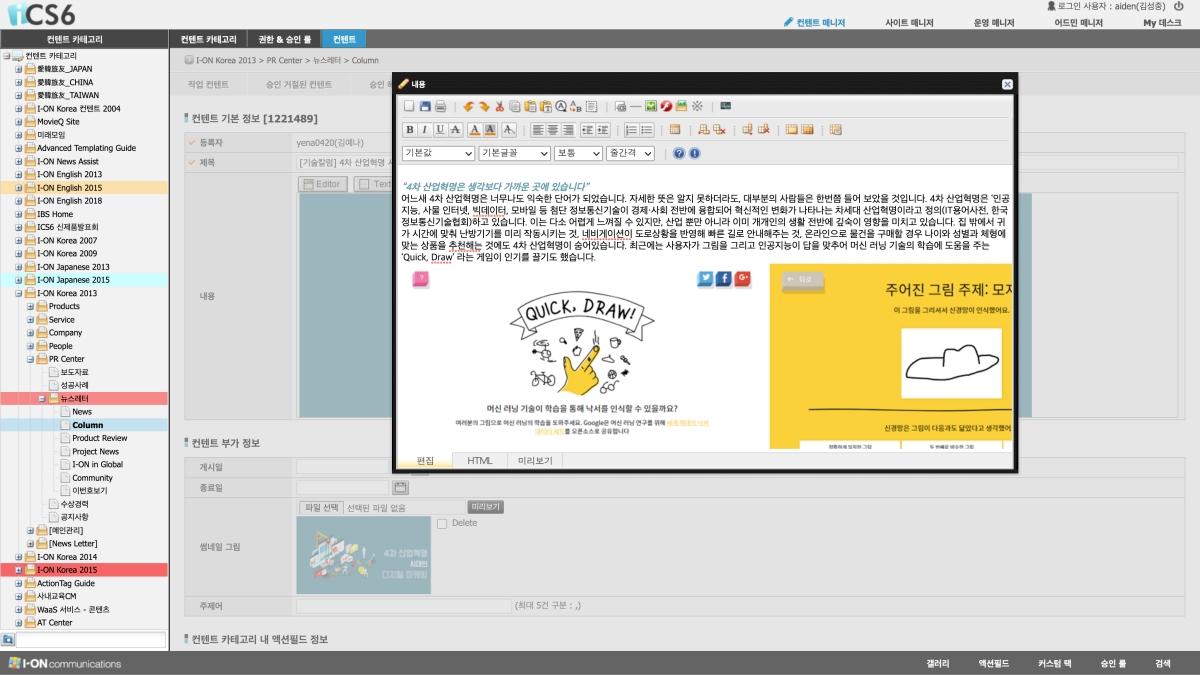Click the New document icon in editor toolbar
The width and height of the screenshot is (1200, 675).
click(409, 106)
